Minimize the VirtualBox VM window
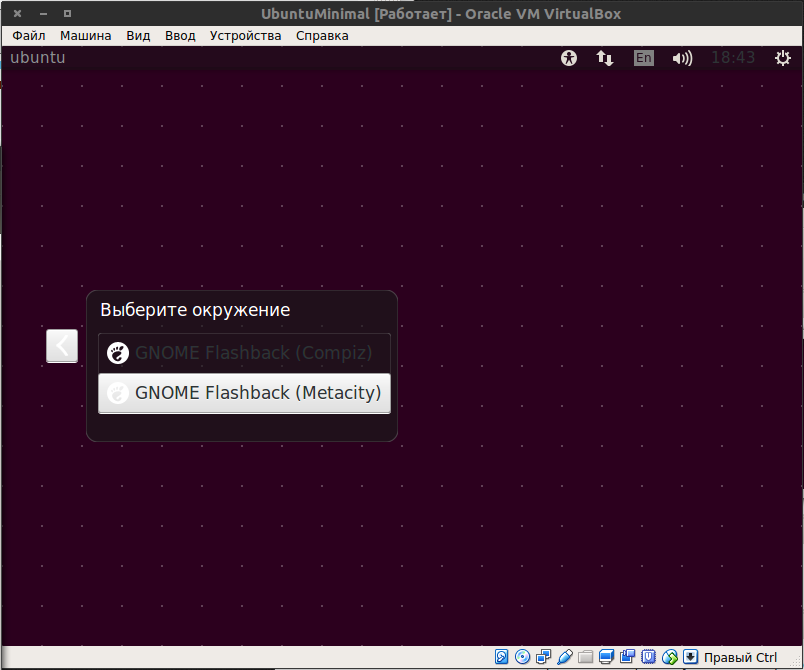 (x=43, y=13)
